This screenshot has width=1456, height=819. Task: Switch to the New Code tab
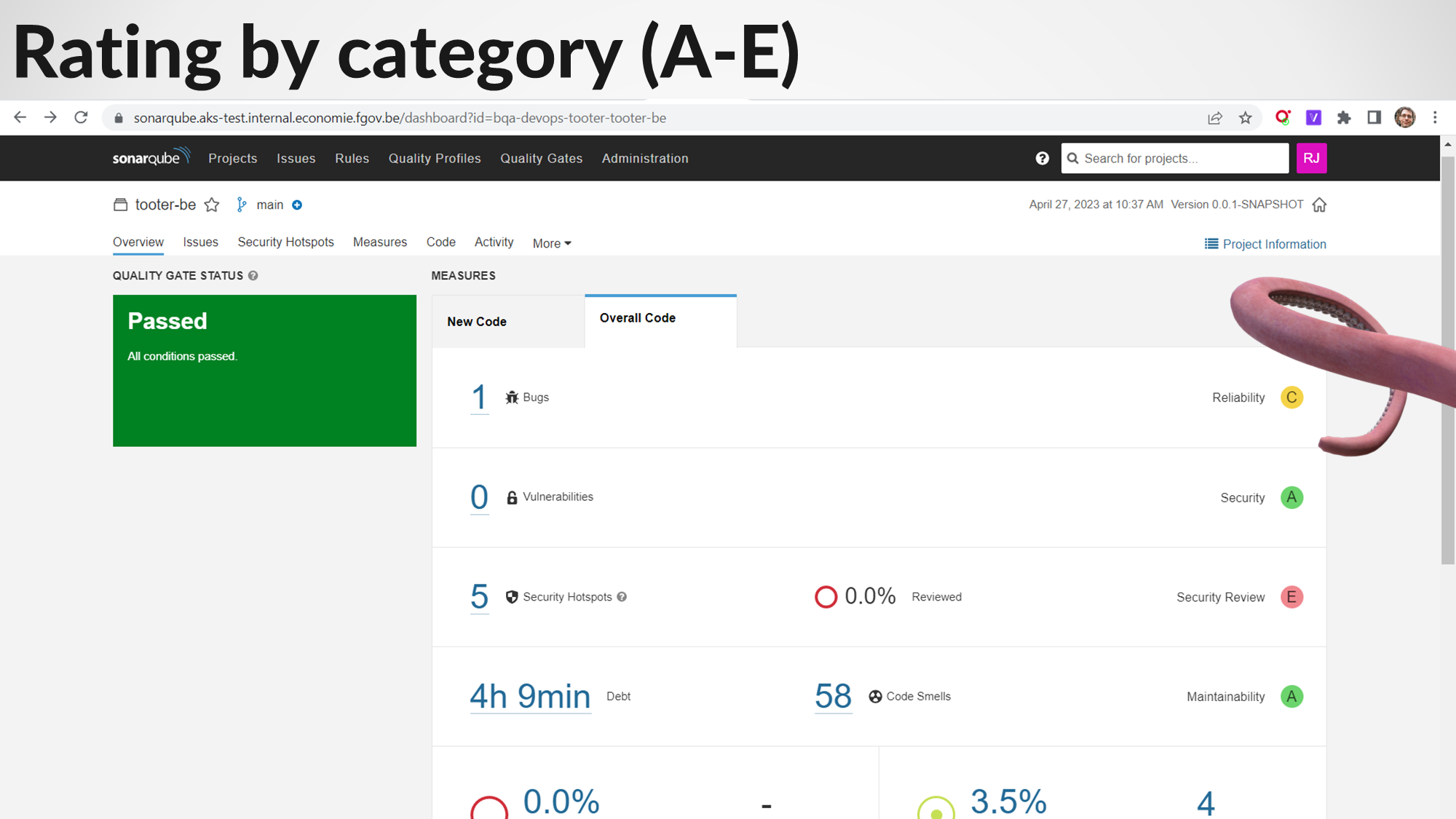(477, 322)
